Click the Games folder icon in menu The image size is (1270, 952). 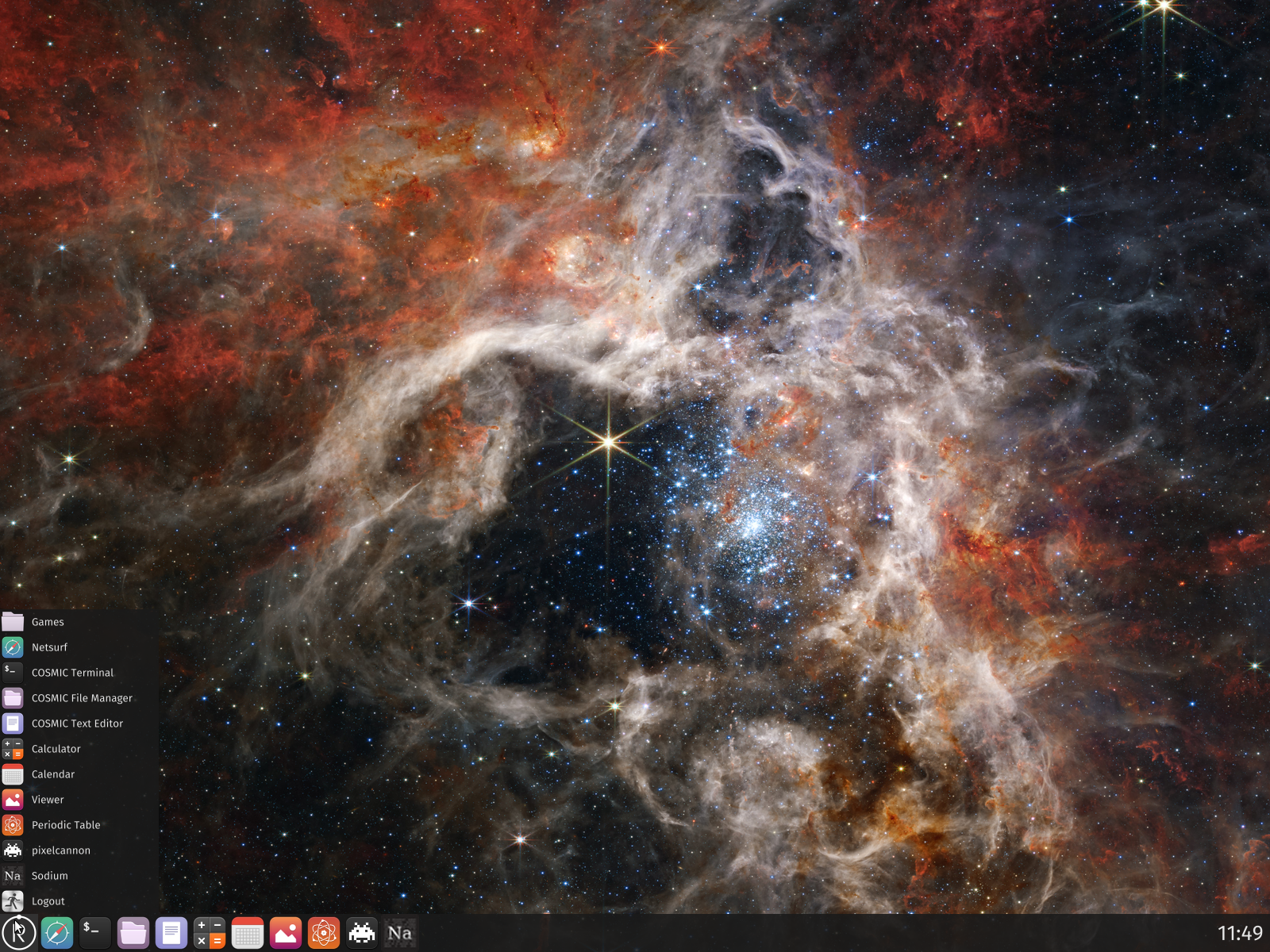pyautogui.click(x=13, y=622)
